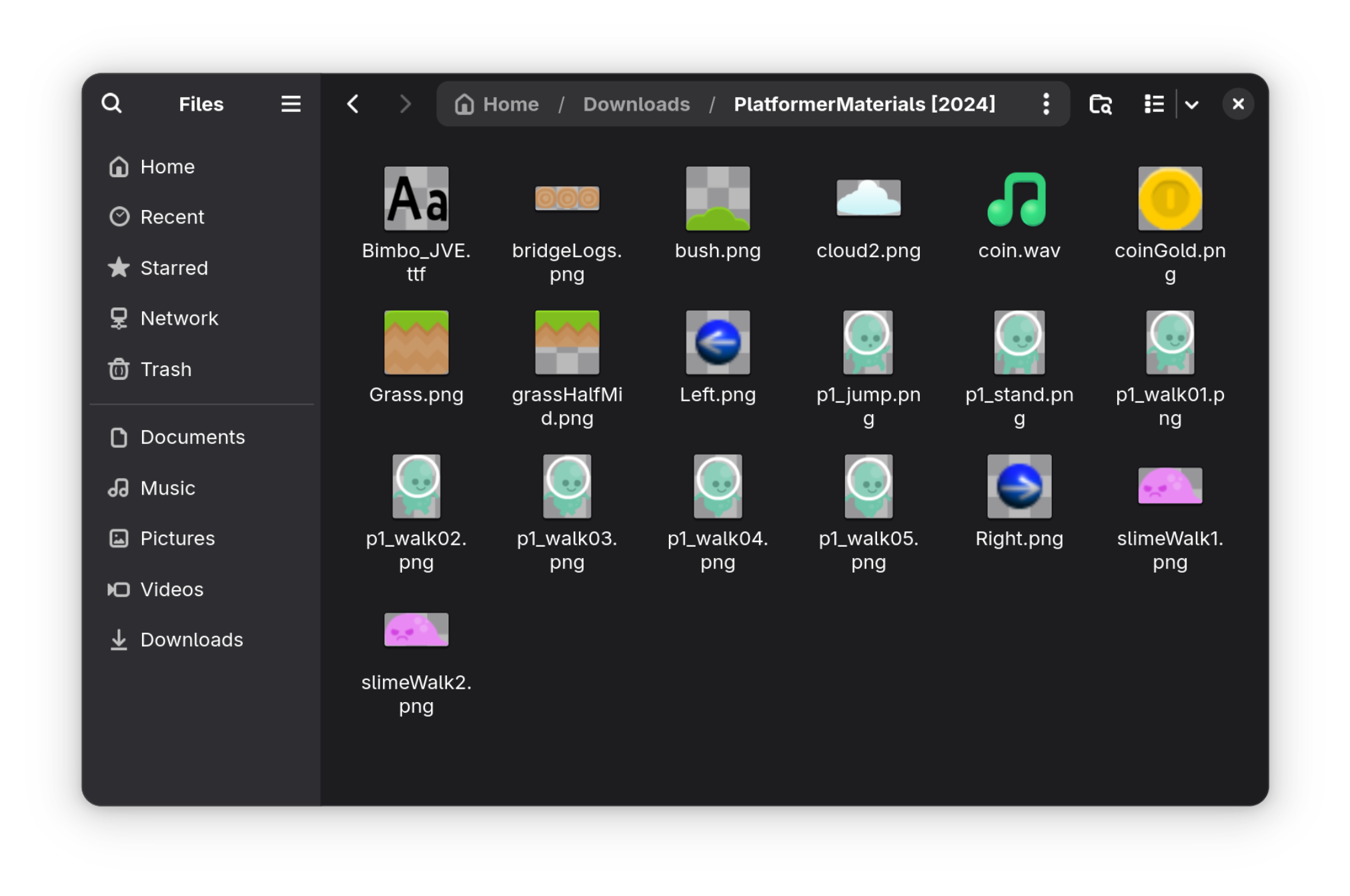
Task: Open Trash in the sidebar
Action: 165,369
